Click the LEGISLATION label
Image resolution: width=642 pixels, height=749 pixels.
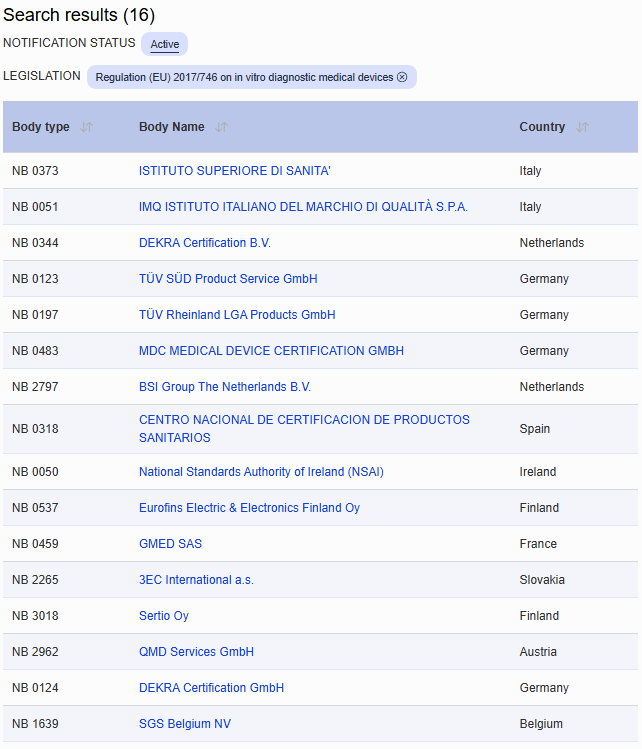click(42, 76)
